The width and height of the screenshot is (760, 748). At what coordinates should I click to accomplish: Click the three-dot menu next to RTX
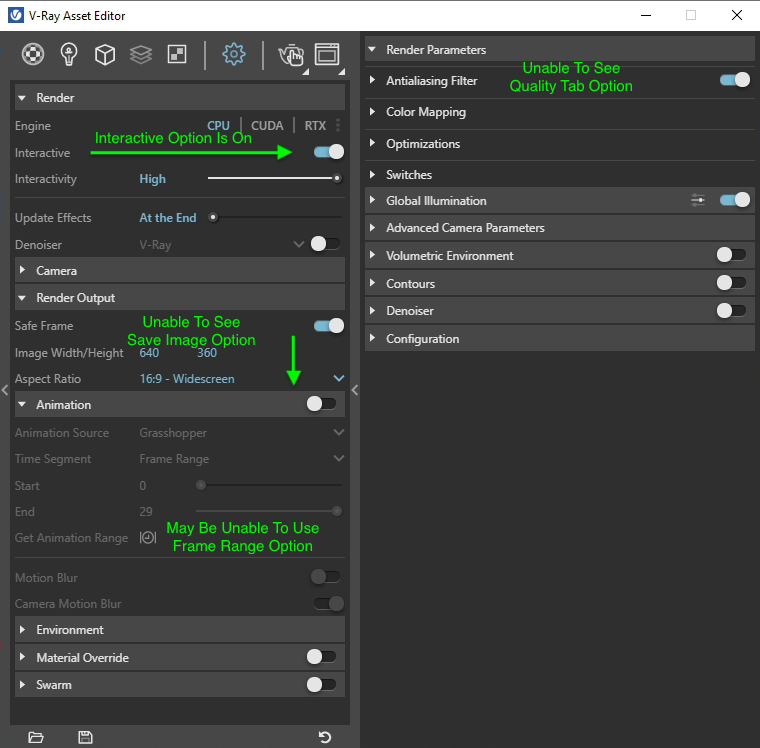tap(338, 126)
